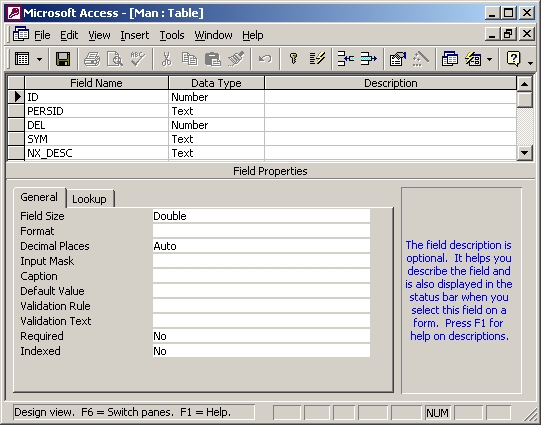Click the Access key icon in title bar
This screenshot has width=541, height=425.
coord(14,13)
